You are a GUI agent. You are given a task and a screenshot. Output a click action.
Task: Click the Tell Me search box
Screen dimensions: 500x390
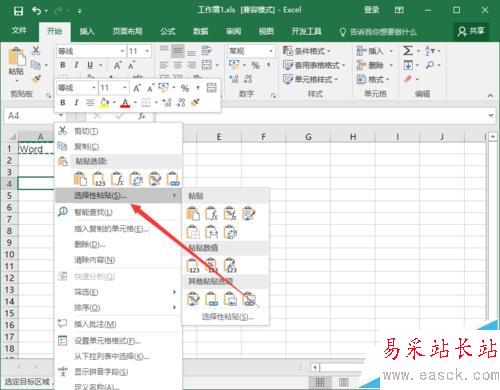378,32
